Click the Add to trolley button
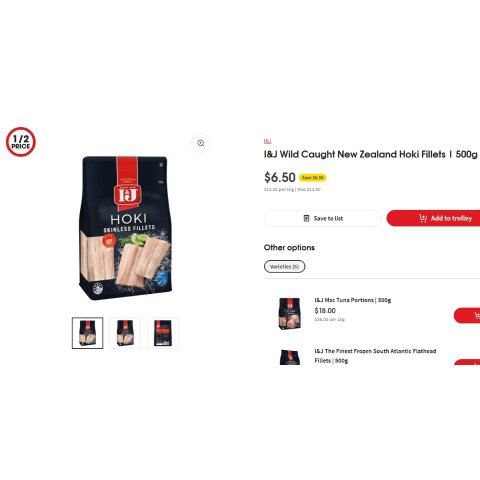 (433, 218)
